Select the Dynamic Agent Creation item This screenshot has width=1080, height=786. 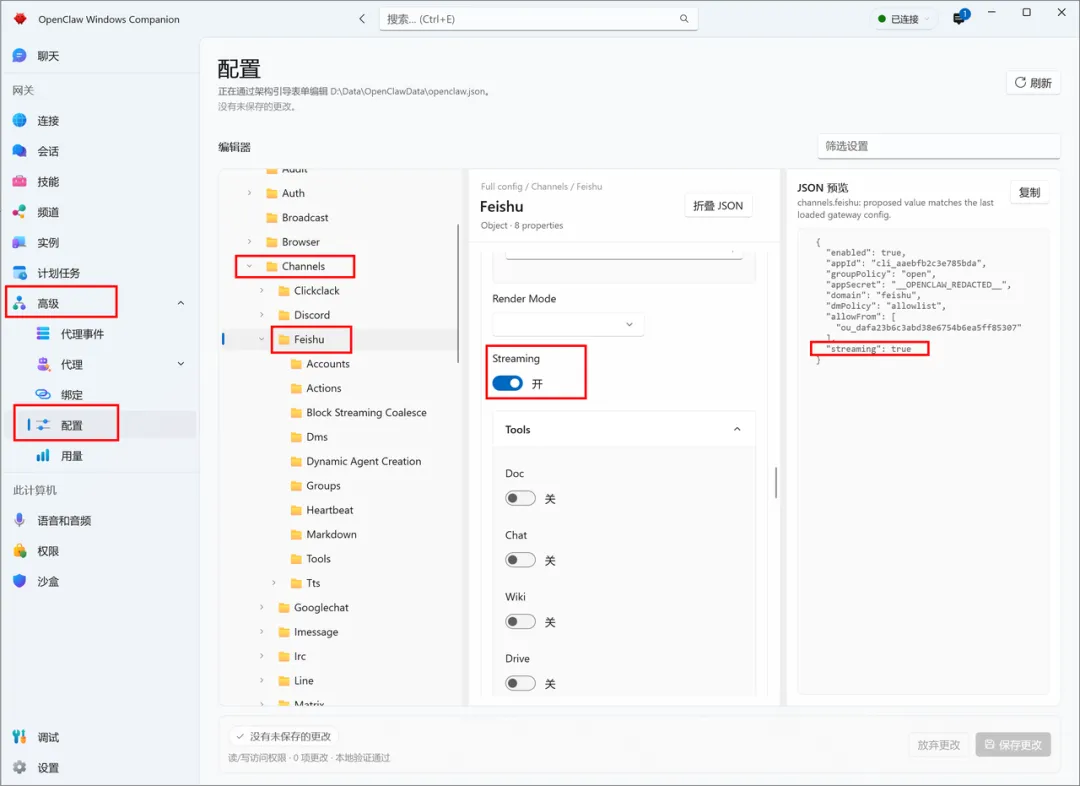pos(364,462)
